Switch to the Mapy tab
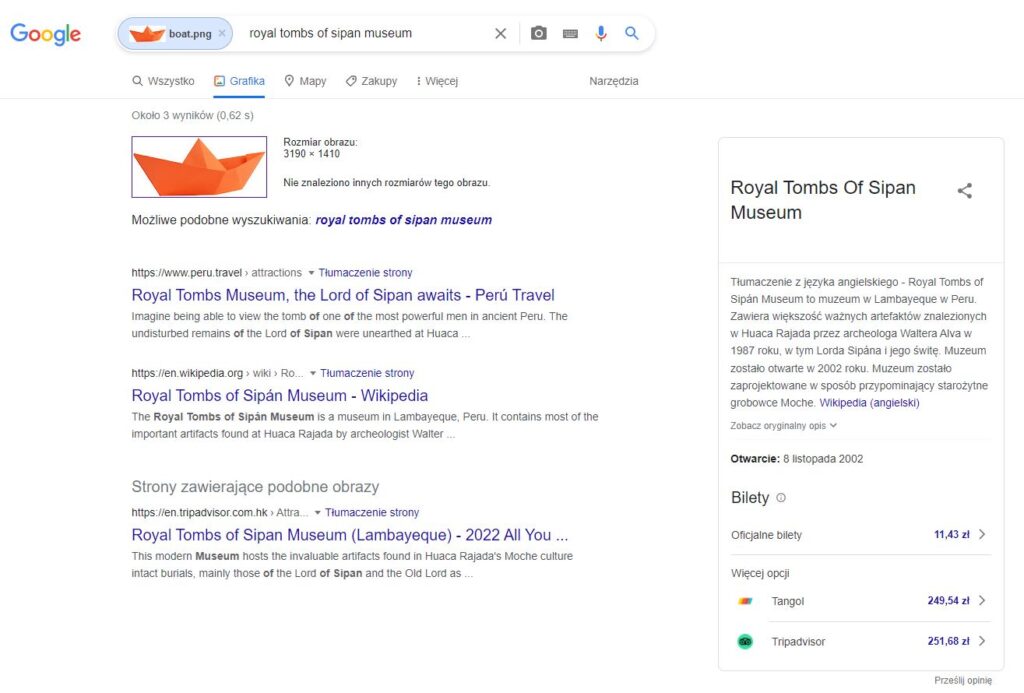This screenshot has height=693, width=1024. pyautogui.click(x=305, y=81)
